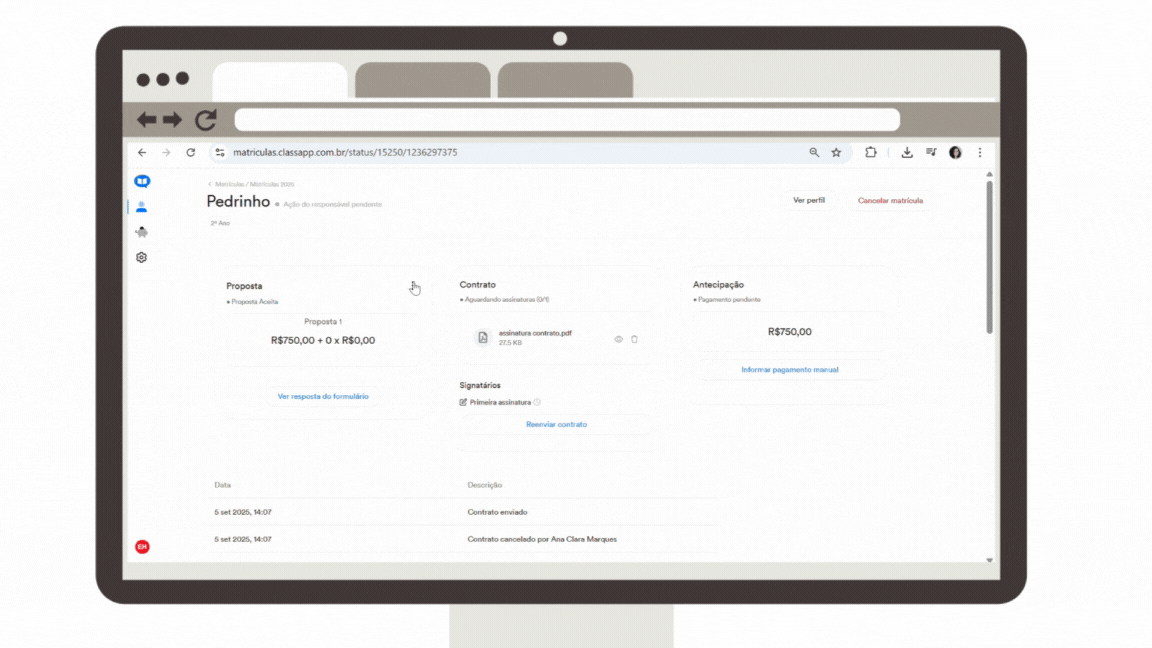Viewport: 1152px width, 648px height.
Task: Click the Ver perfil button
Action: coord(809,201)
